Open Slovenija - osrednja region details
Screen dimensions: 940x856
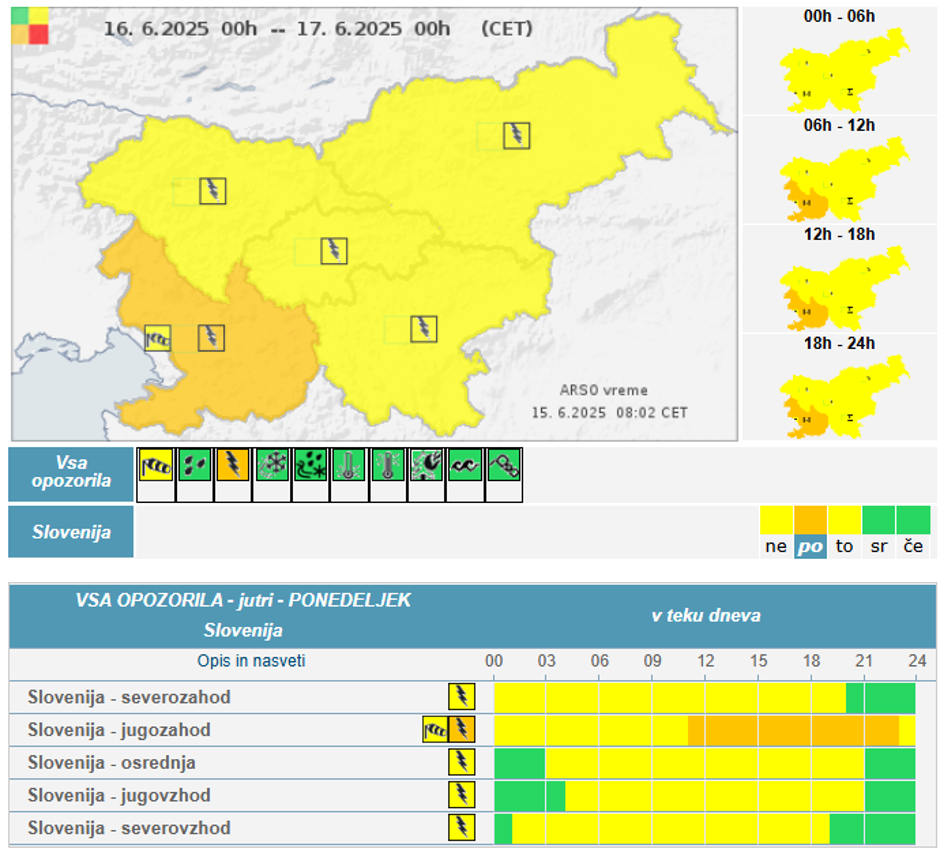111,763
